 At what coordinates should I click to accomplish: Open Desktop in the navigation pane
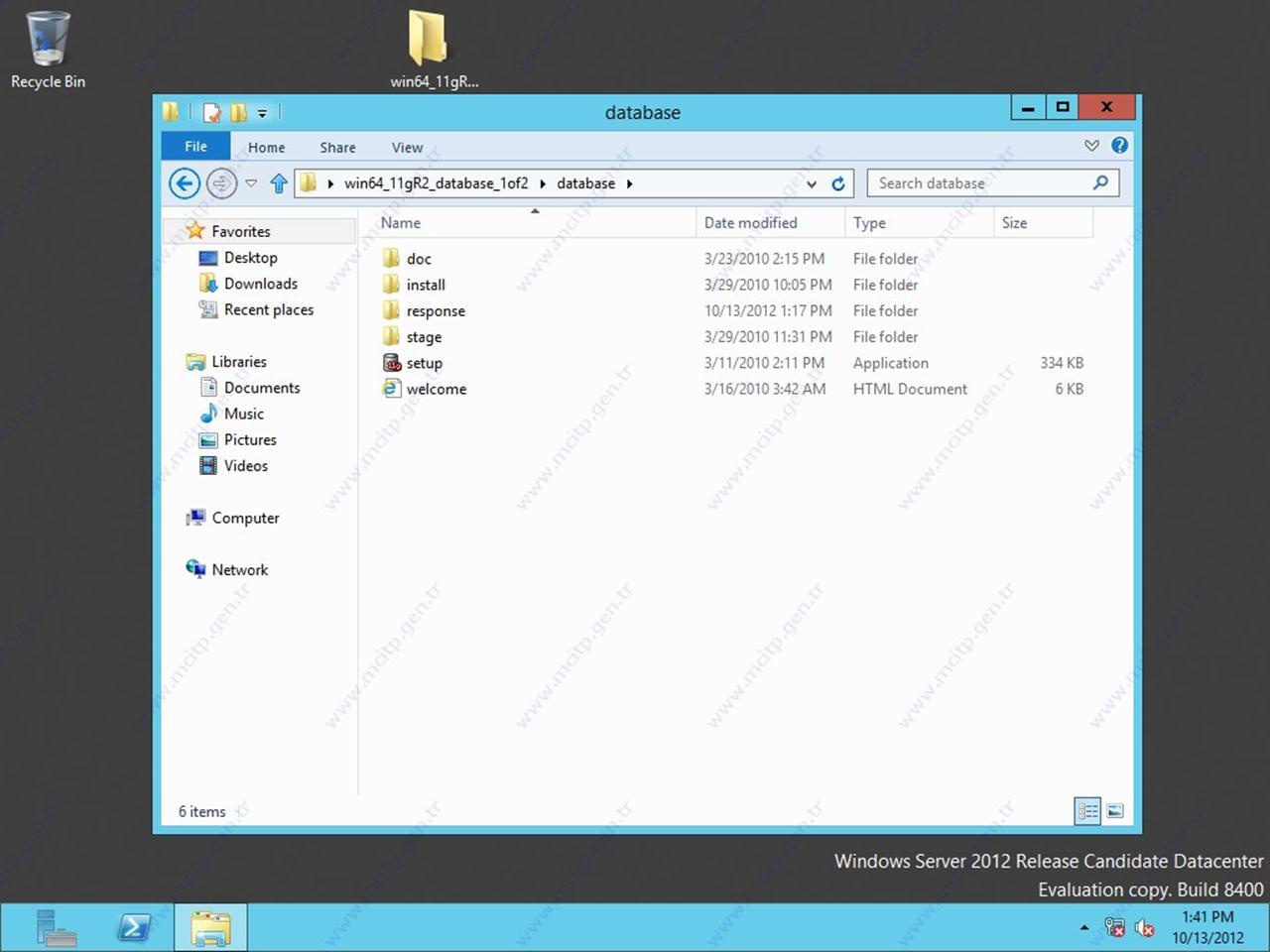point(250,257)
